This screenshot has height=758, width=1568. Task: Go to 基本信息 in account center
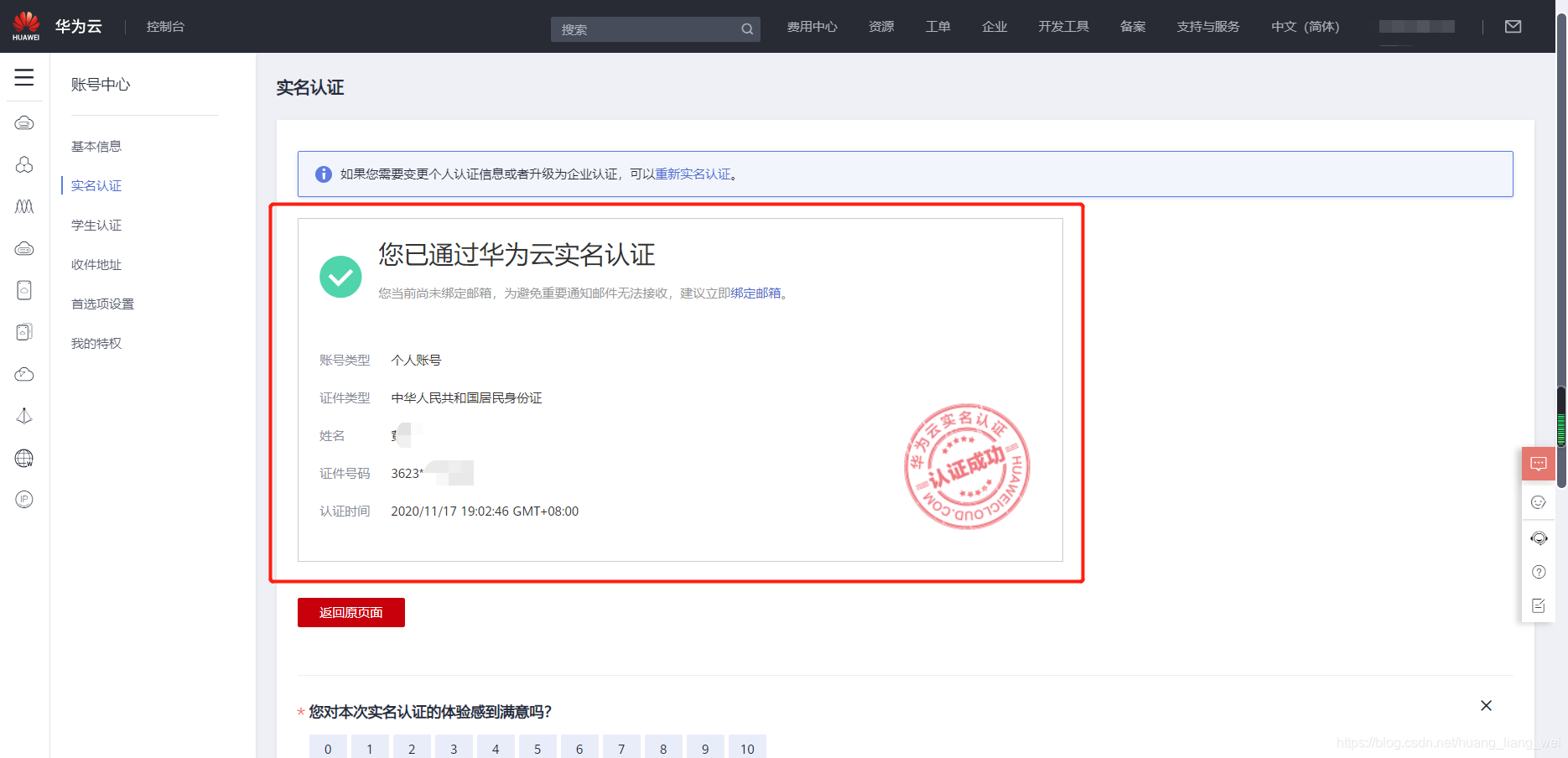click(x=96, y=147)
